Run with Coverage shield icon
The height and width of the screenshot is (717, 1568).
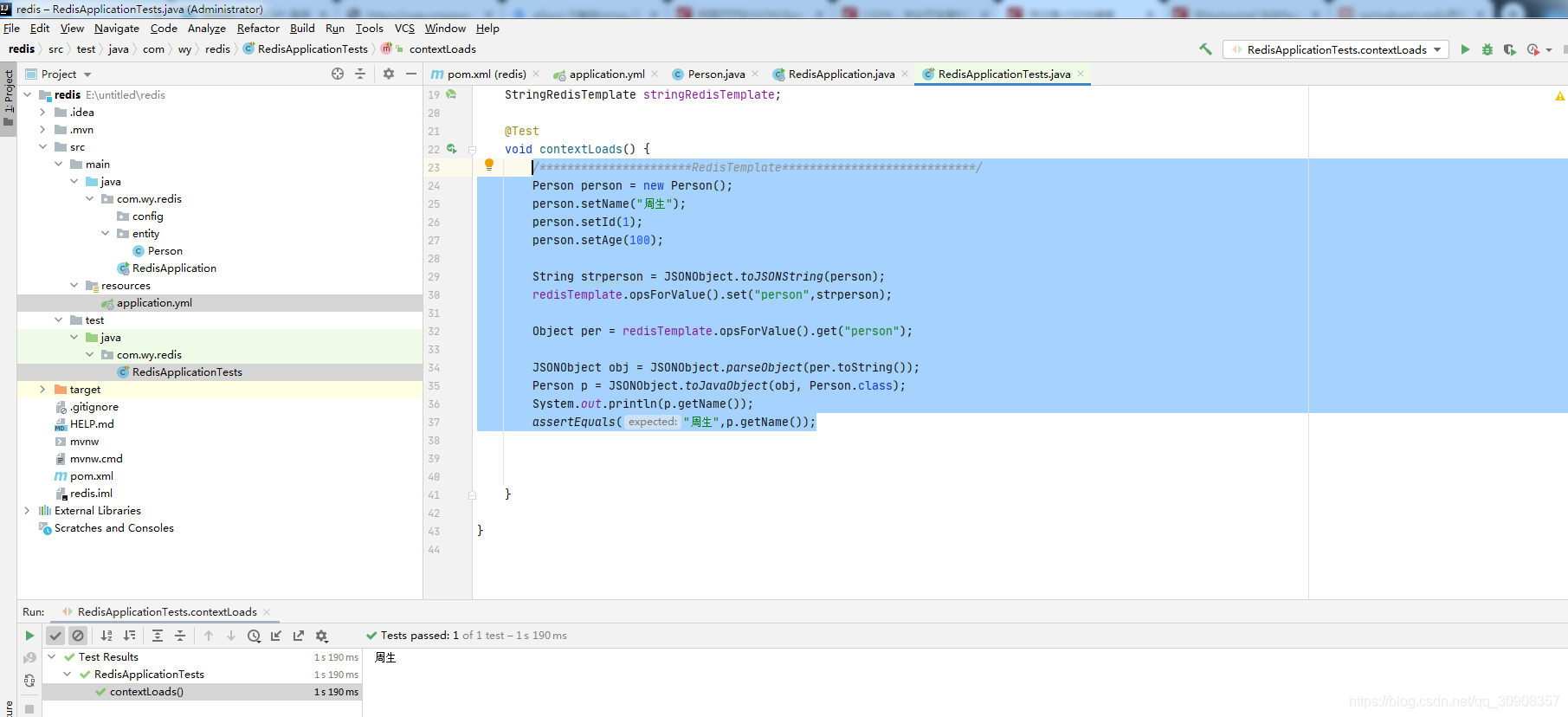click(1510, 49)
